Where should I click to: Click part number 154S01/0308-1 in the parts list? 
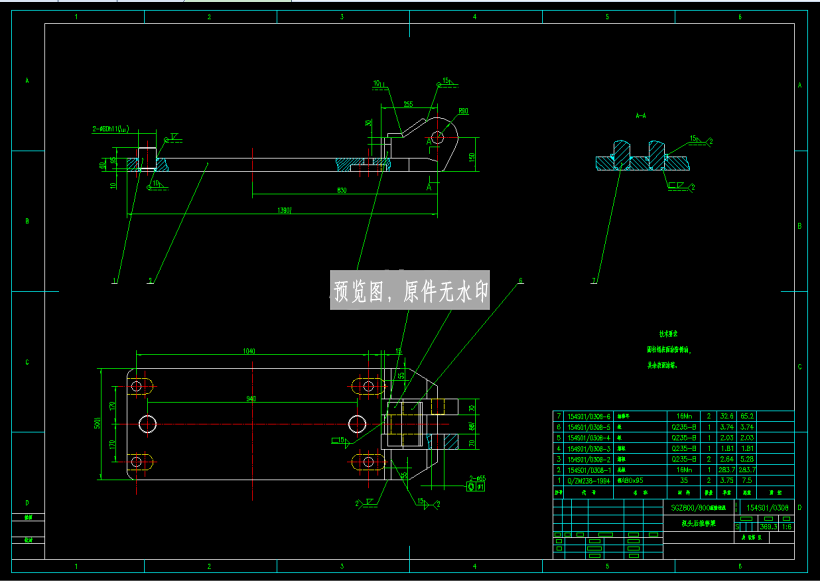pyautogui.click(x=589, y=470)
